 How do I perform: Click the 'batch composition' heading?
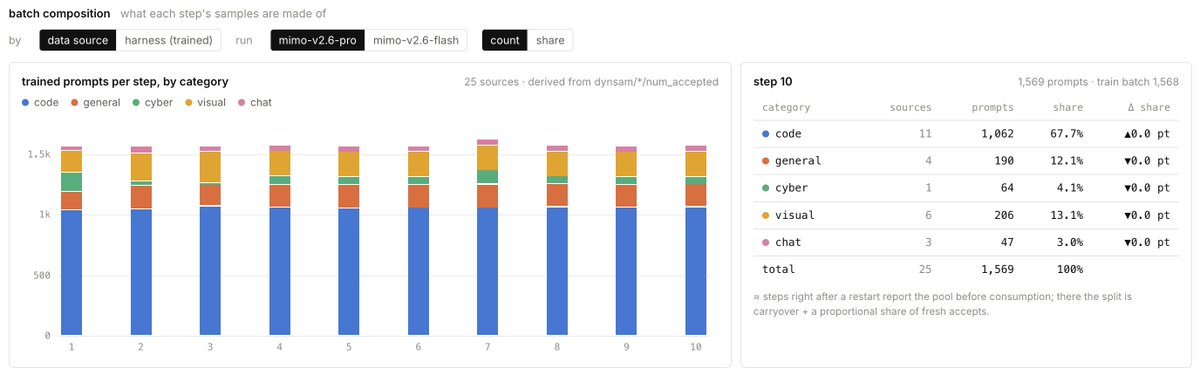(x=60, y=14)
